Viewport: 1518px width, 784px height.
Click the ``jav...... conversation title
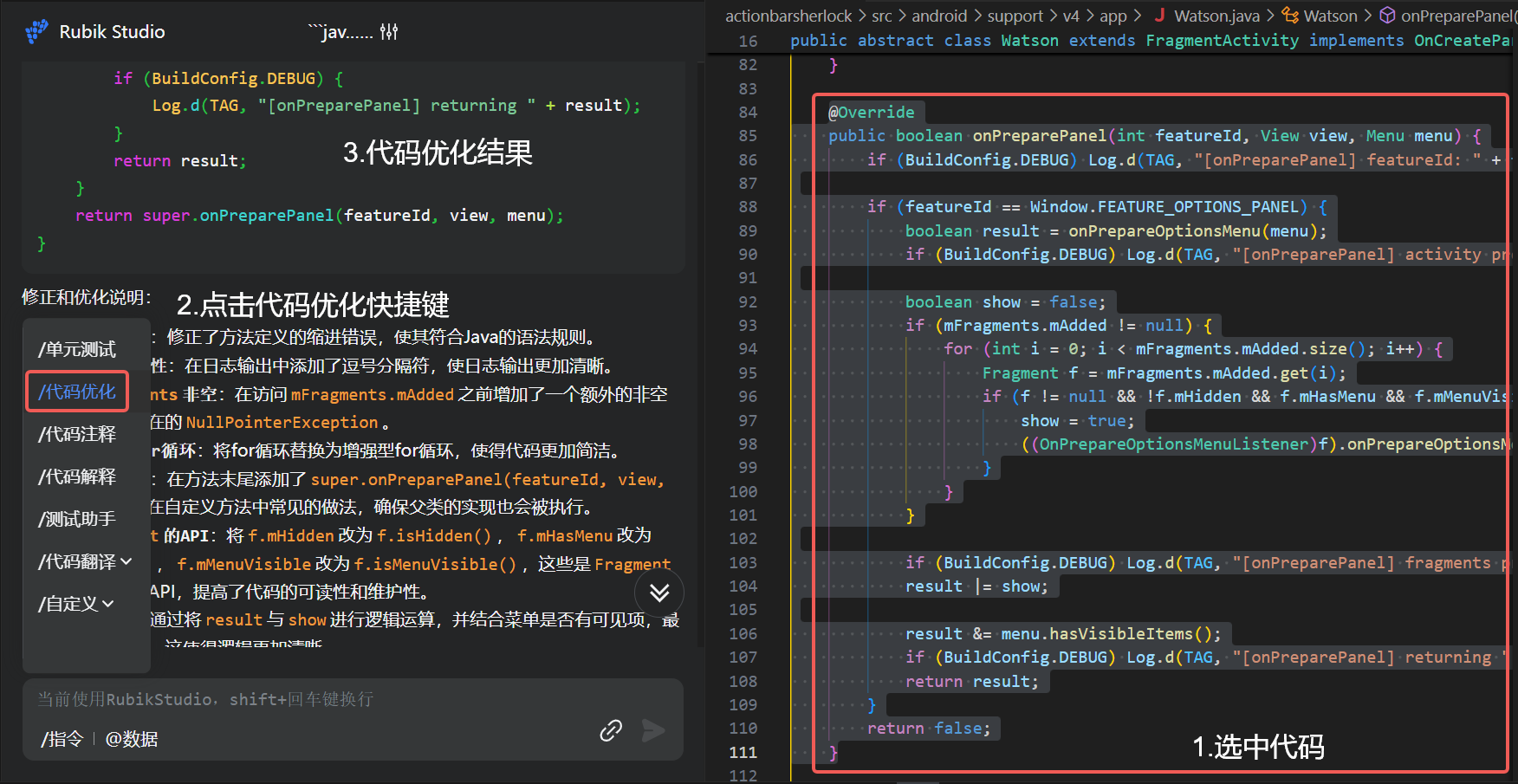click(341, 32)
